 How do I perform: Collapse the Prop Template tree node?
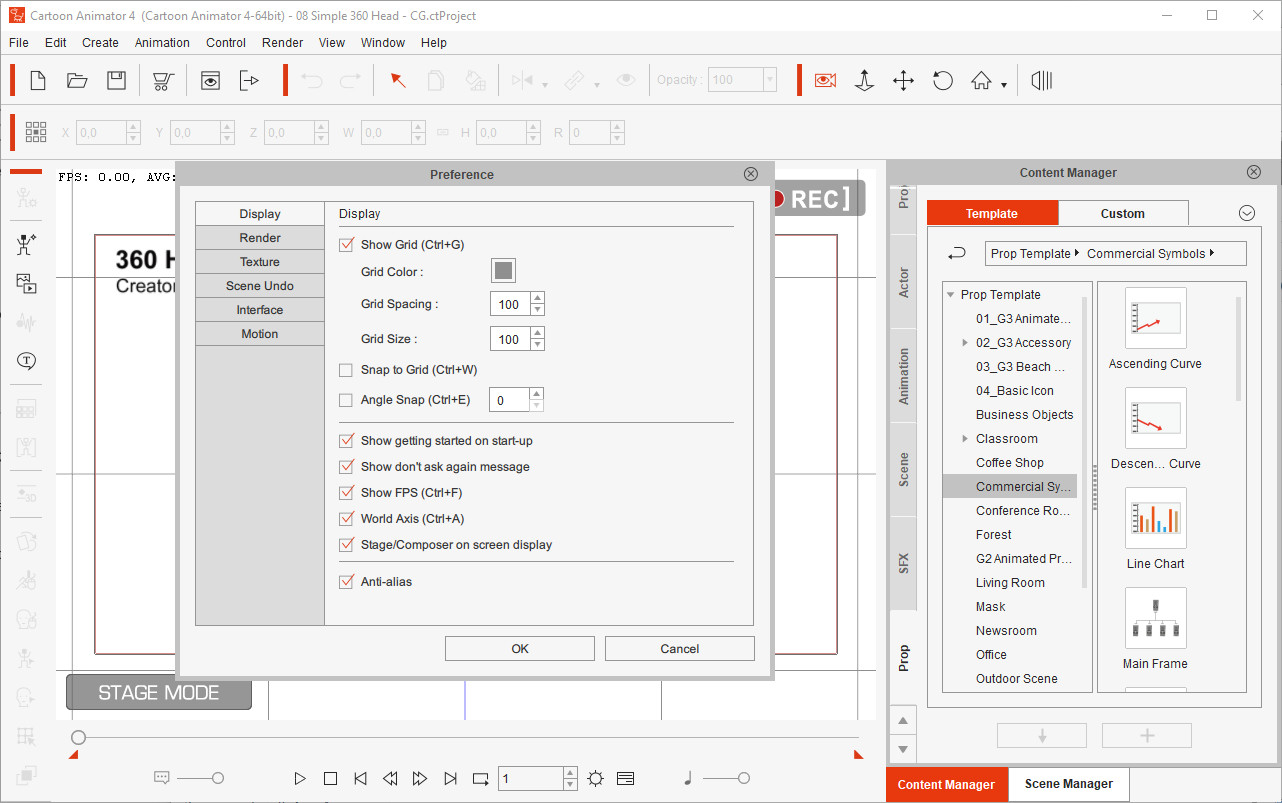[950, 295]
